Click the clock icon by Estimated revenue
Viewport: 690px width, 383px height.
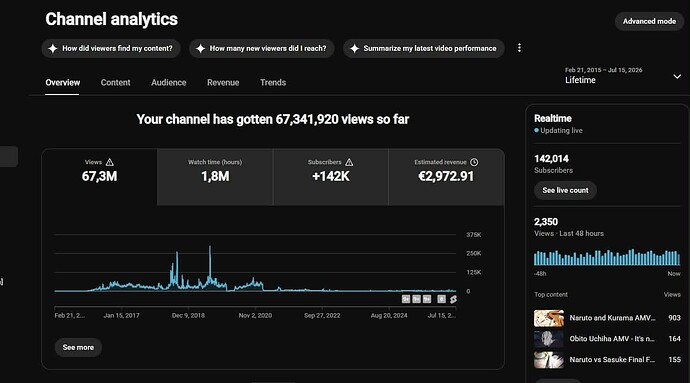(474, 162)
